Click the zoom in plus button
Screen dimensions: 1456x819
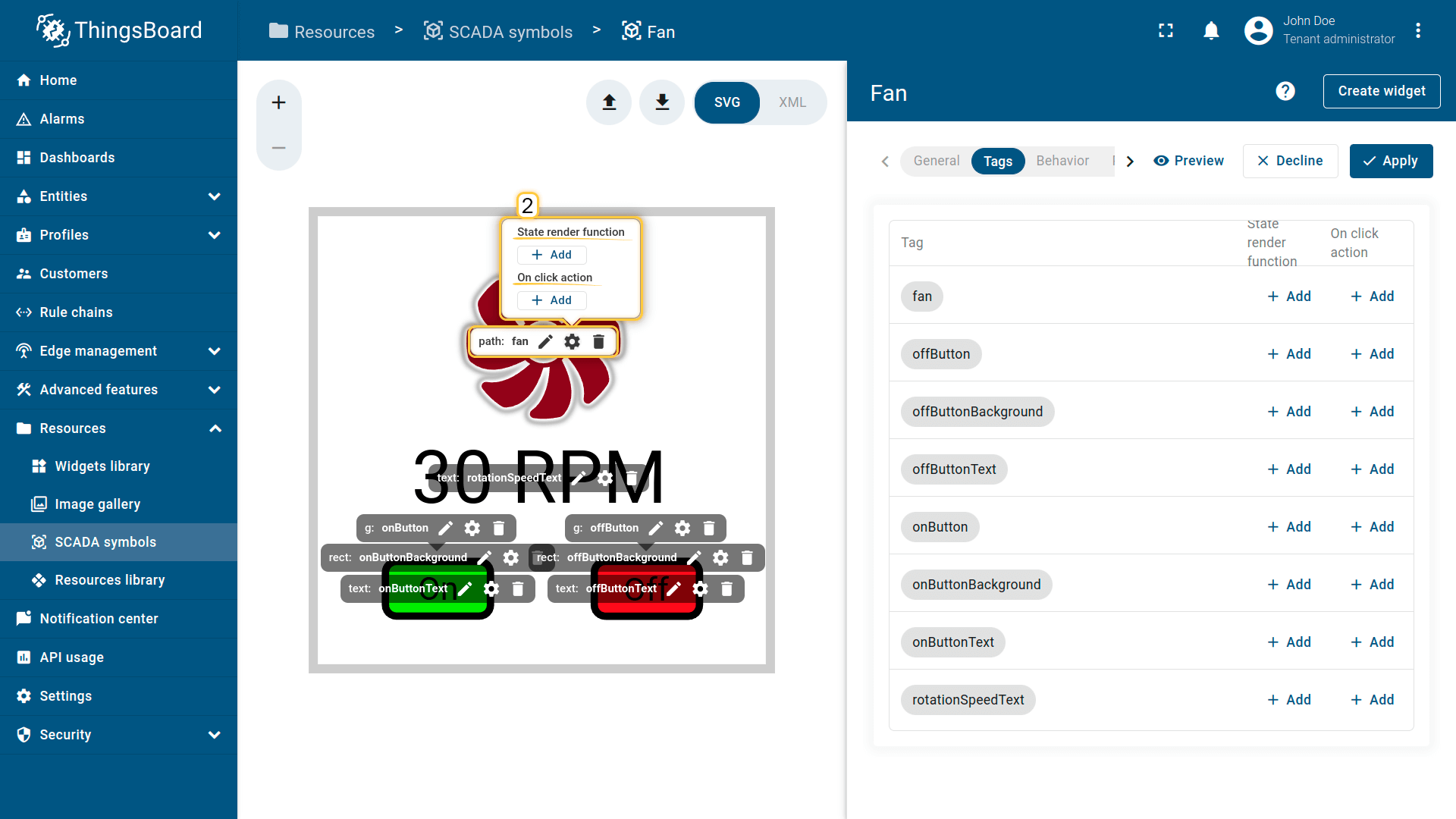pos(278,102)
